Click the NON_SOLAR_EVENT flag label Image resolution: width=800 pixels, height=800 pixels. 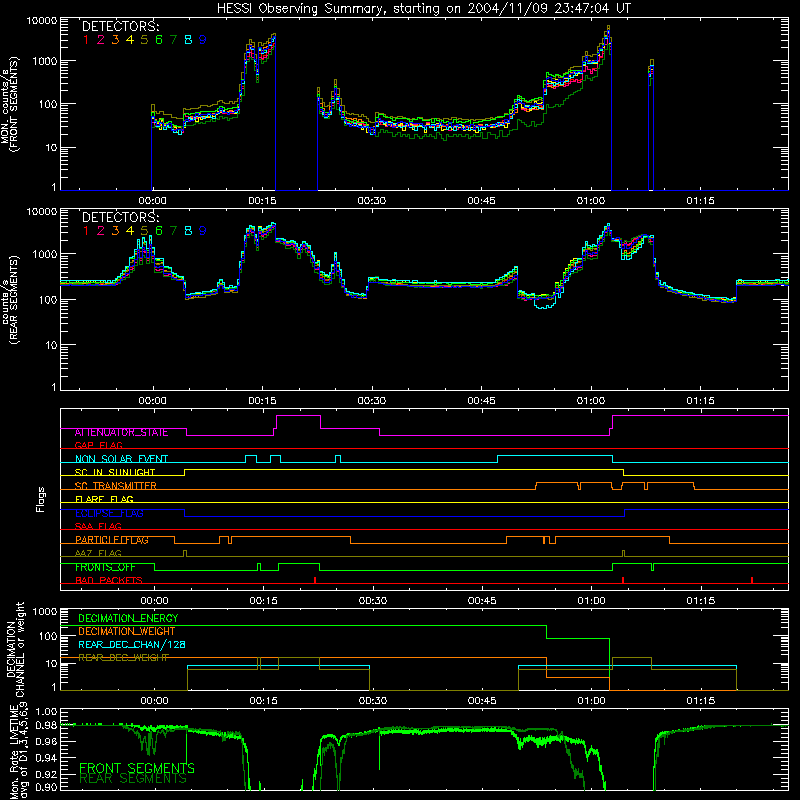click(x=121, y=459)
